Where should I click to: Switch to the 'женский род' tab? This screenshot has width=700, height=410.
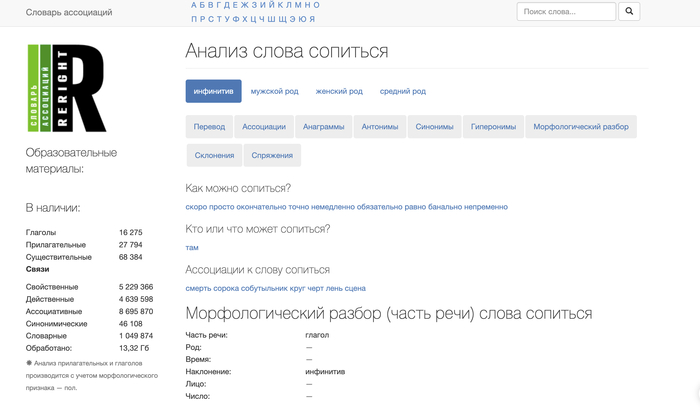[x=339, y=91]
